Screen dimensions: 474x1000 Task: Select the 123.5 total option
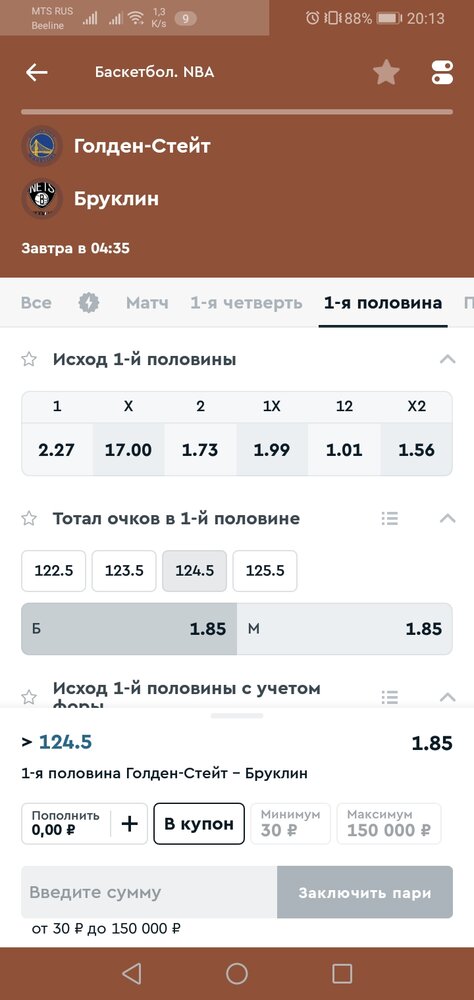point(124,571)
